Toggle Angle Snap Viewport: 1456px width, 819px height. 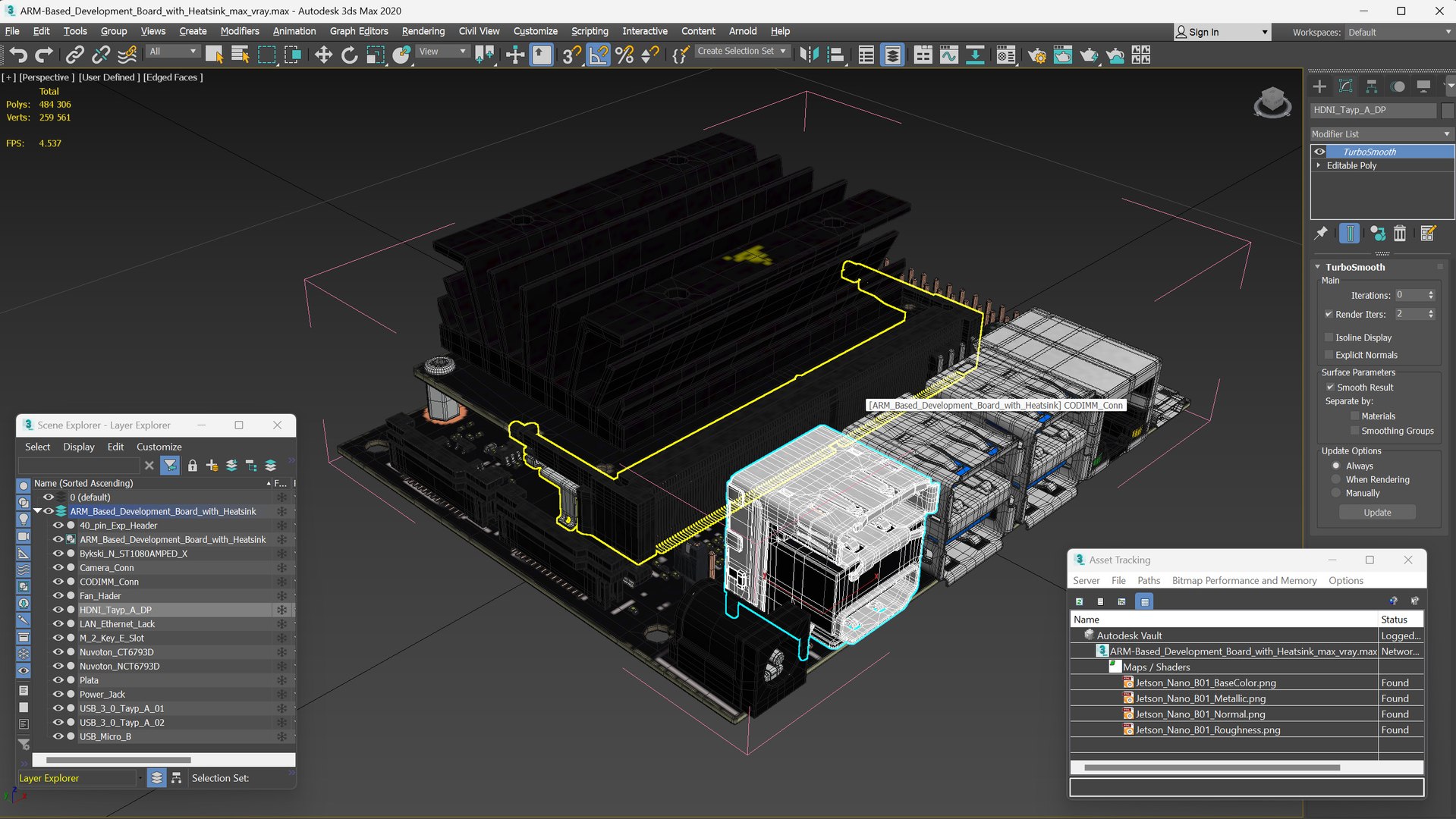[x=599, y=55]
